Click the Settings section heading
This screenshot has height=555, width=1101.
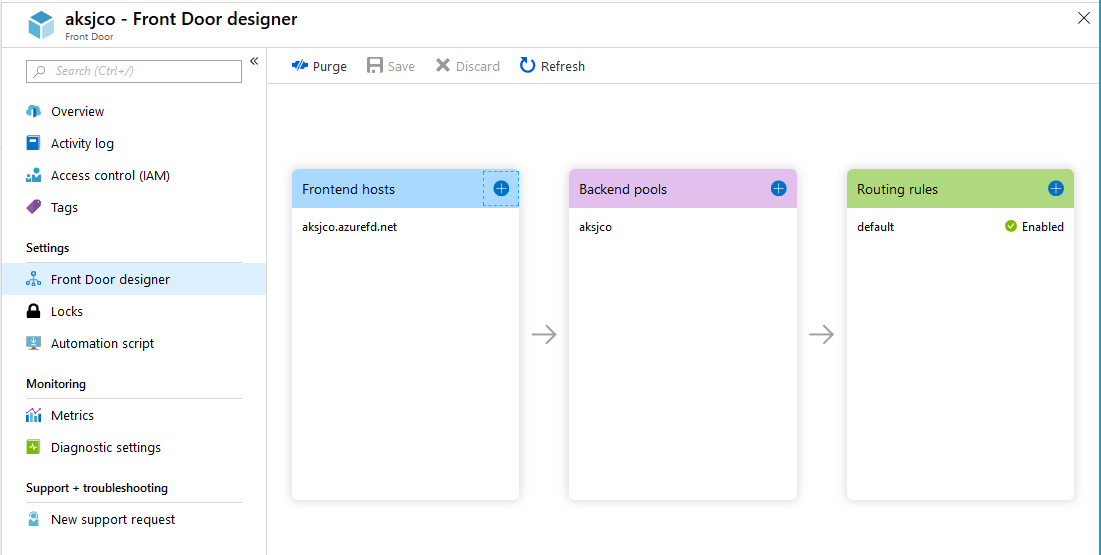tap(48, 248)
